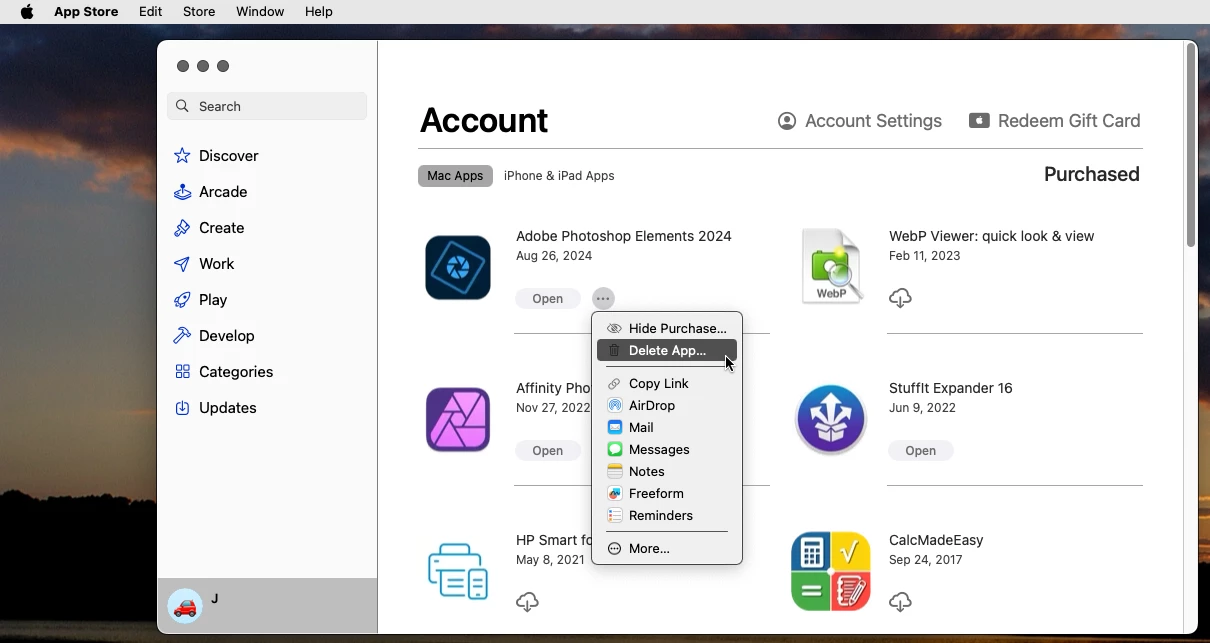The height and width of the screenshot is (643, 1210).
Task: Choose More in the share menu
Action: 667,548
